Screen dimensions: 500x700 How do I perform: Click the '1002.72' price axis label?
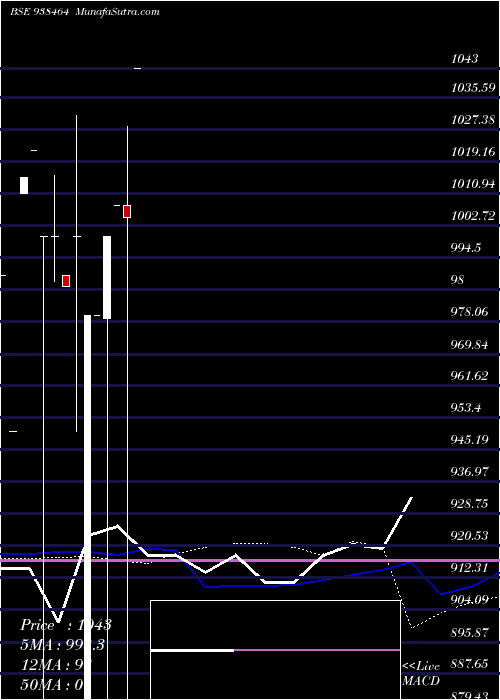[473, 216]
